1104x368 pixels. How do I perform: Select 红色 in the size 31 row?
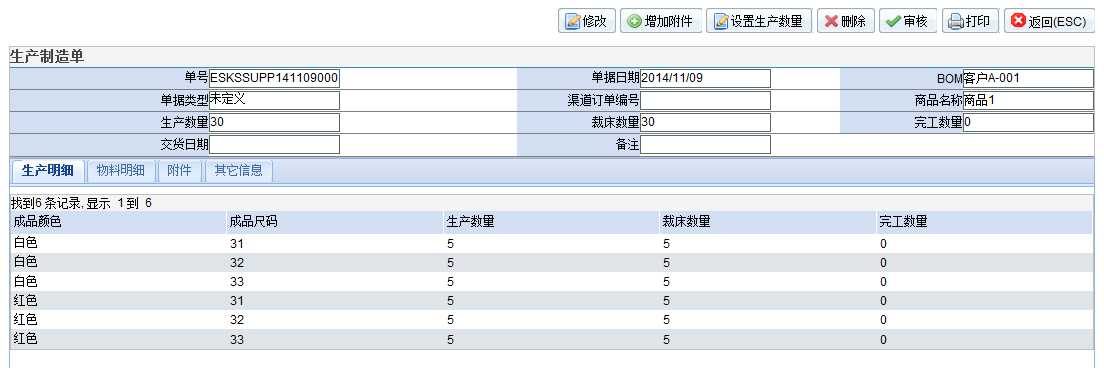click(25, 300)
